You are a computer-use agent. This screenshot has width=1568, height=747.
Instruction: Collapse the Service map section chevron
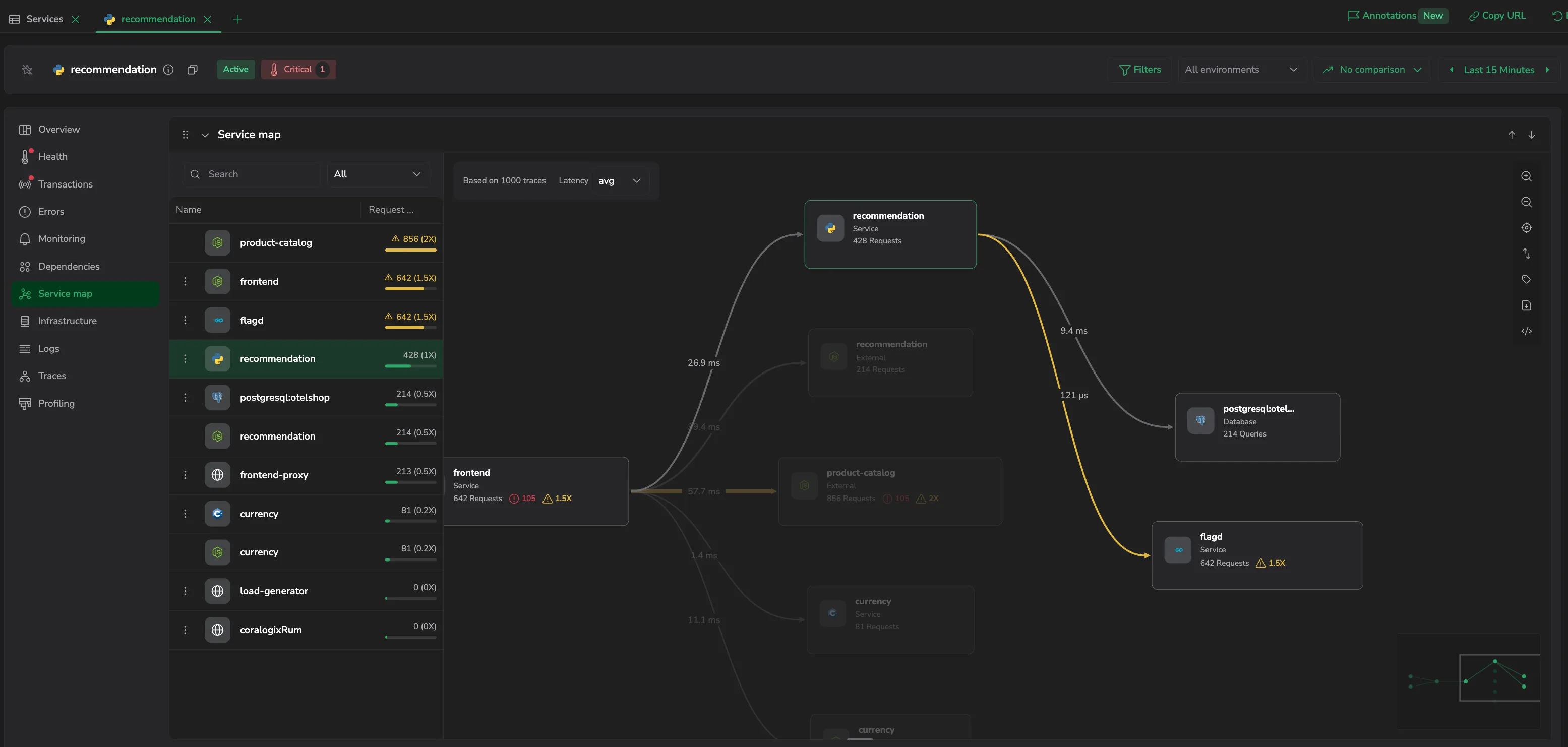pos(205,135)
